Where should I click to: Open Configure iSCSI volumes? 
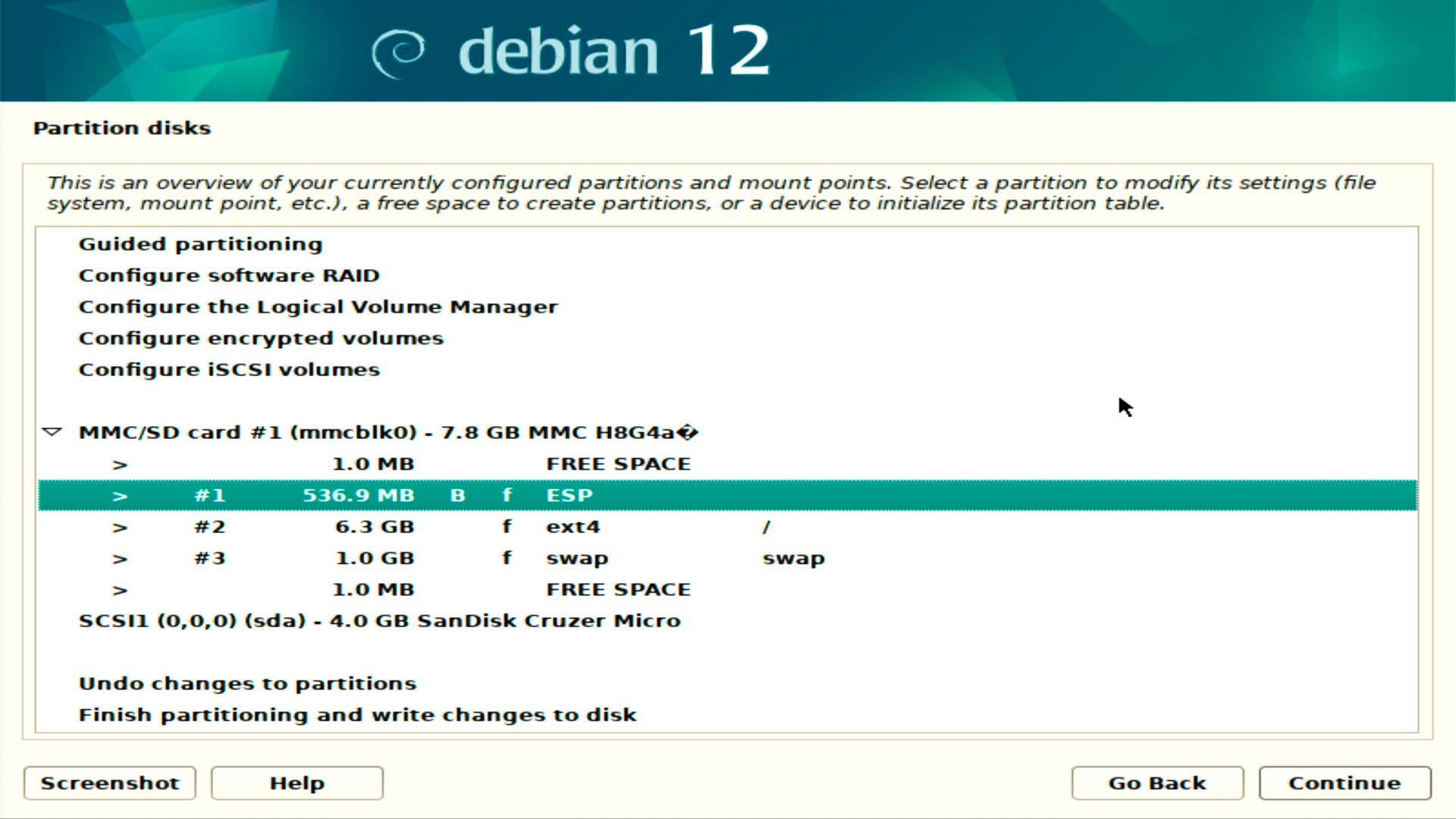point(229,369)
